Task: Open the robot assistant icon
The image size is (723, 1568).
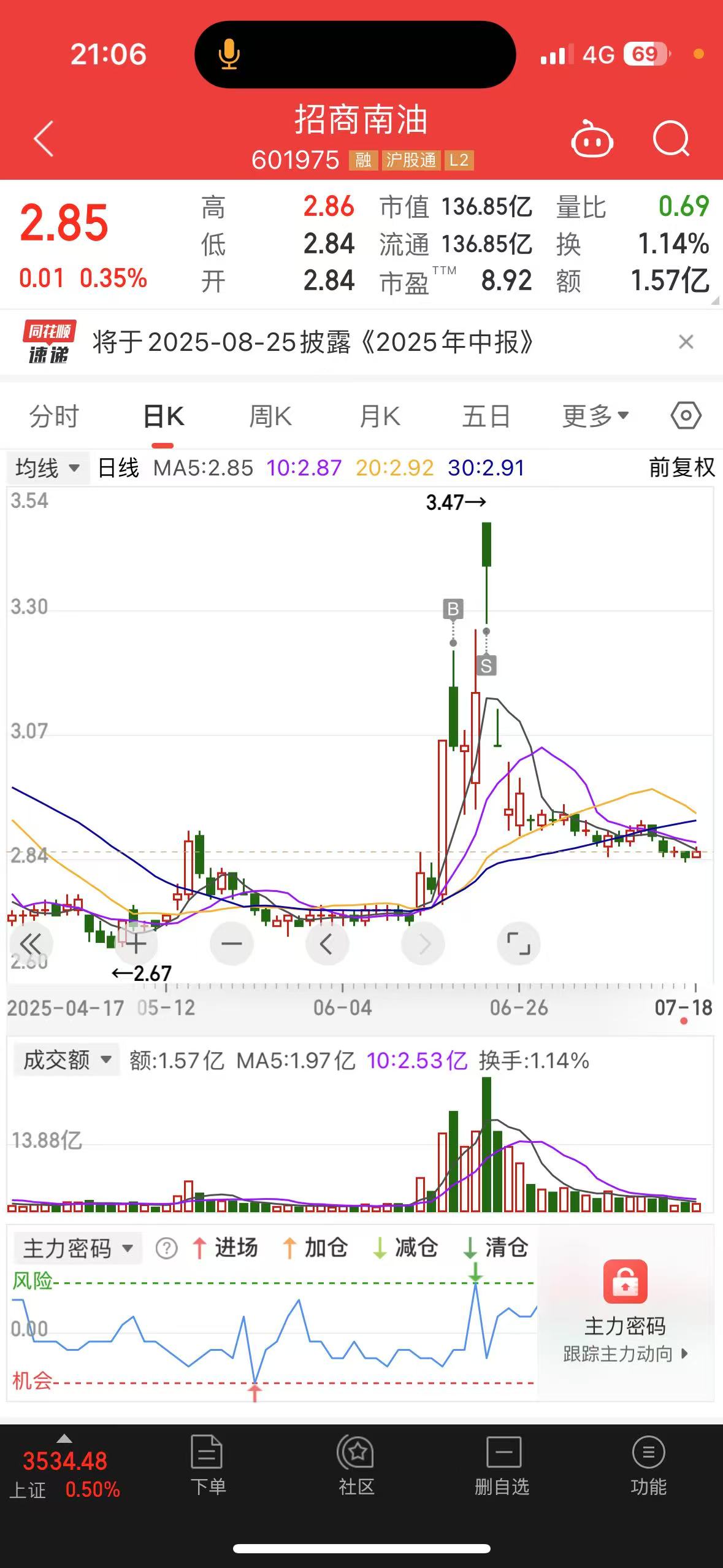Action: pyautogui.click(x=592, y=139)
